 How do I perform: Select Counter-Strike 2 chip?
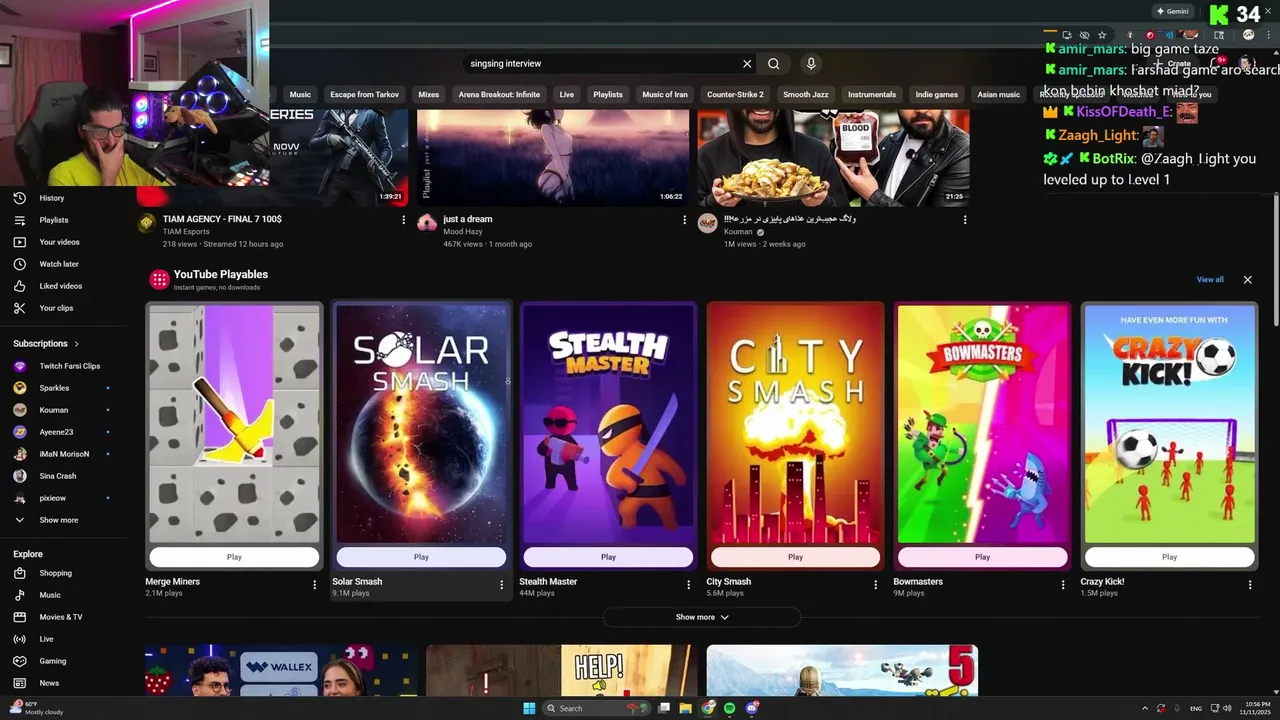[735, 95]
